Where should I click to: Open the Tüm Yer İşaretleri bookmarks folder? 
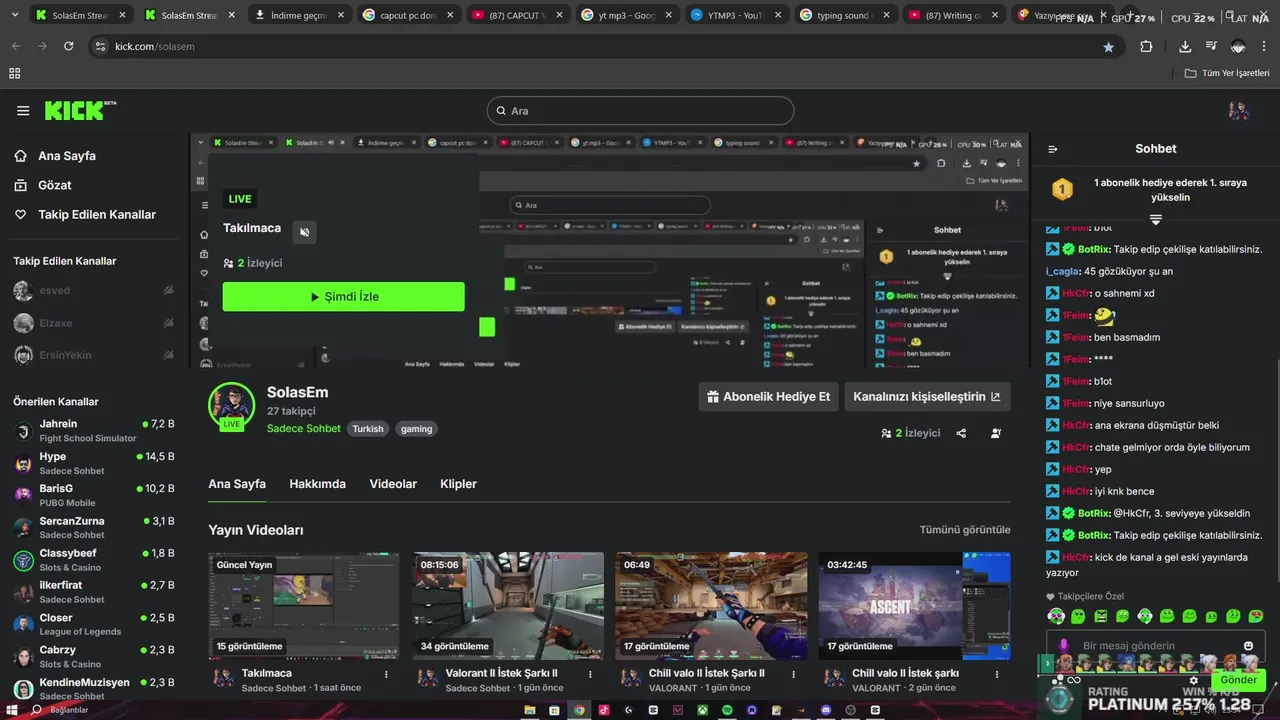1227,73
